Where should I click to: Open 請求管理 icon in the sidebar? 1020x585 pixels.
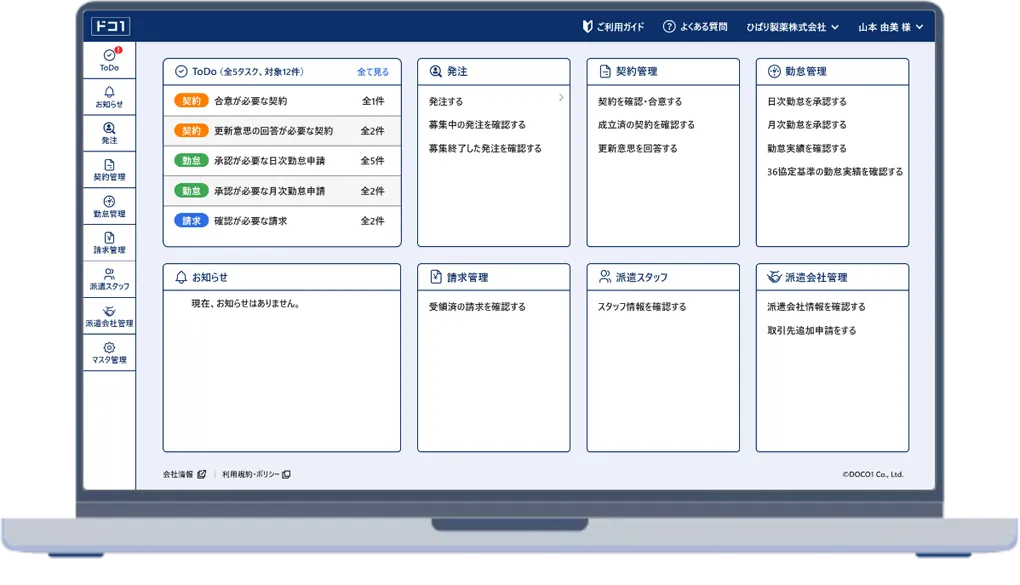tap(109, 243)
